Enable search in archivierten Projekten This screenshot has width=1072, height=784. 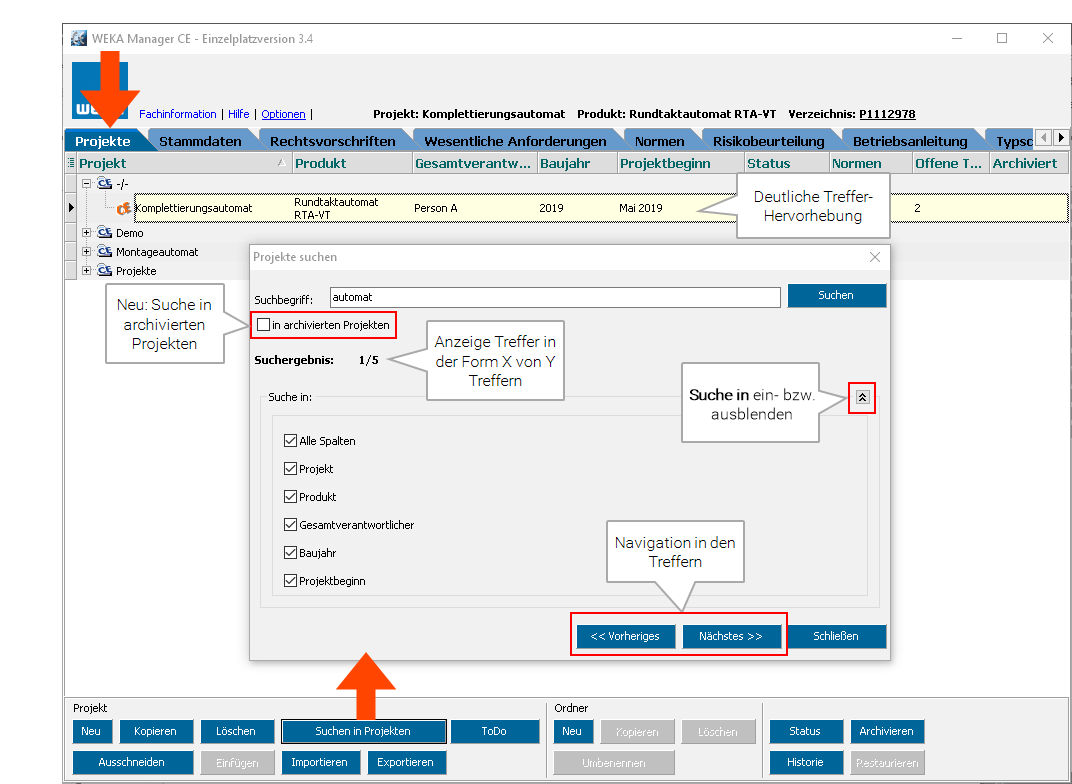coord(264,325)
